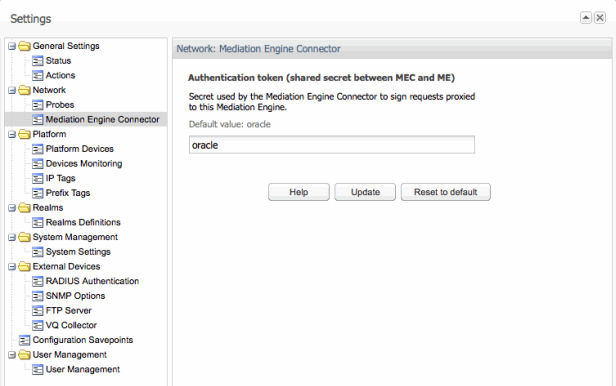Click the System Management folder label
This screenshot has width=616, height=386.
[x=75, y=237]
